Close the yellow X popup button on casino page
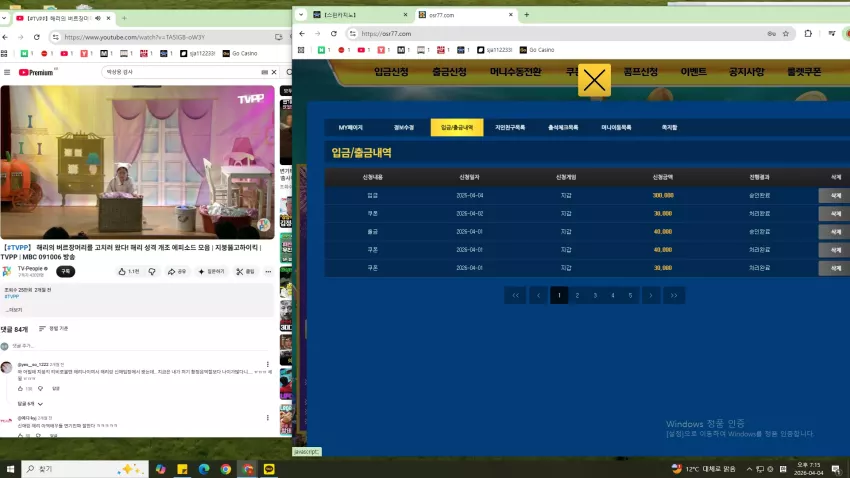 tap(594, 80)
